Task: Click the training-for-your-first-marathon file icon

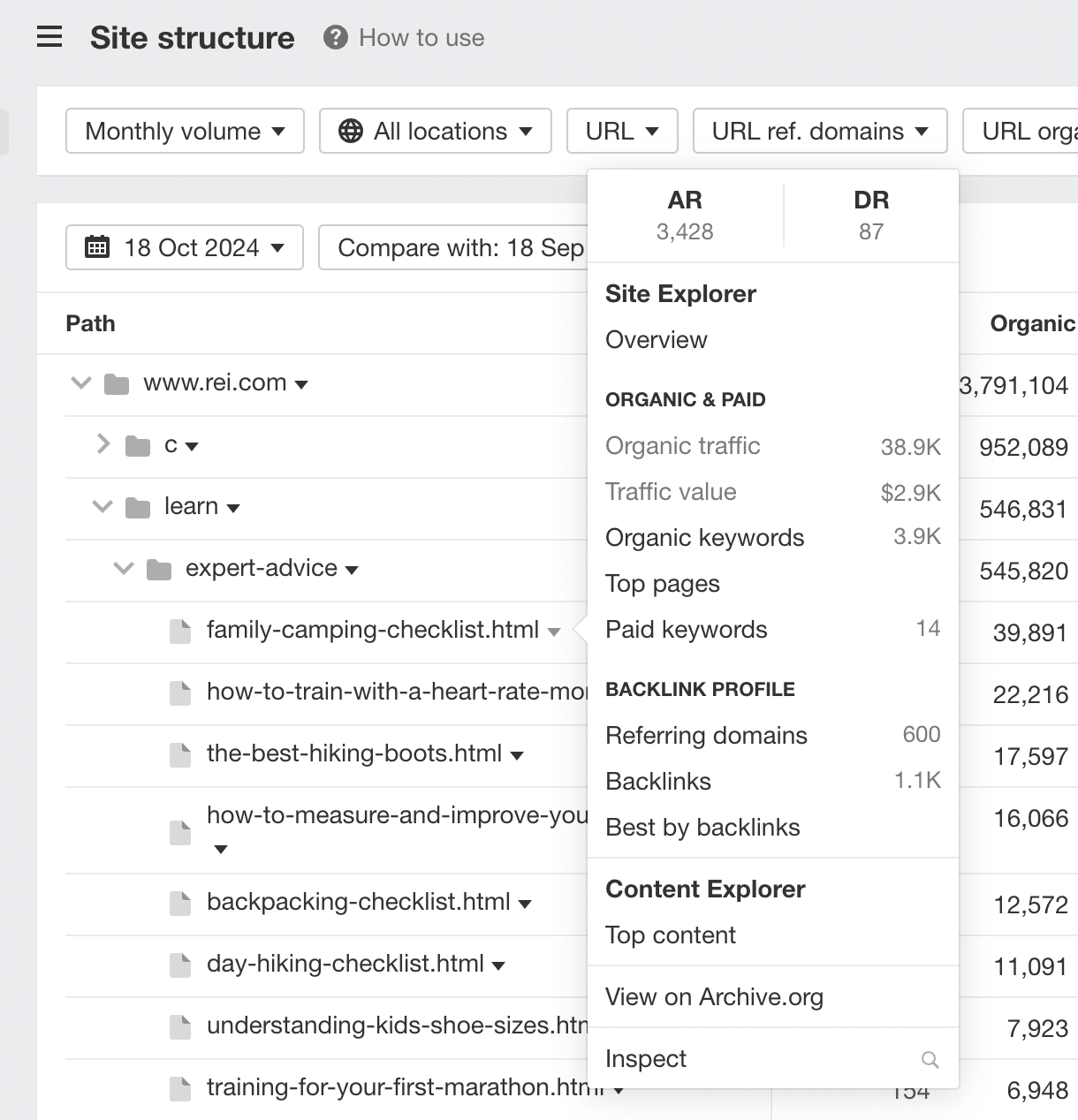Action: pyautogui.click(x=180, y=1088)
